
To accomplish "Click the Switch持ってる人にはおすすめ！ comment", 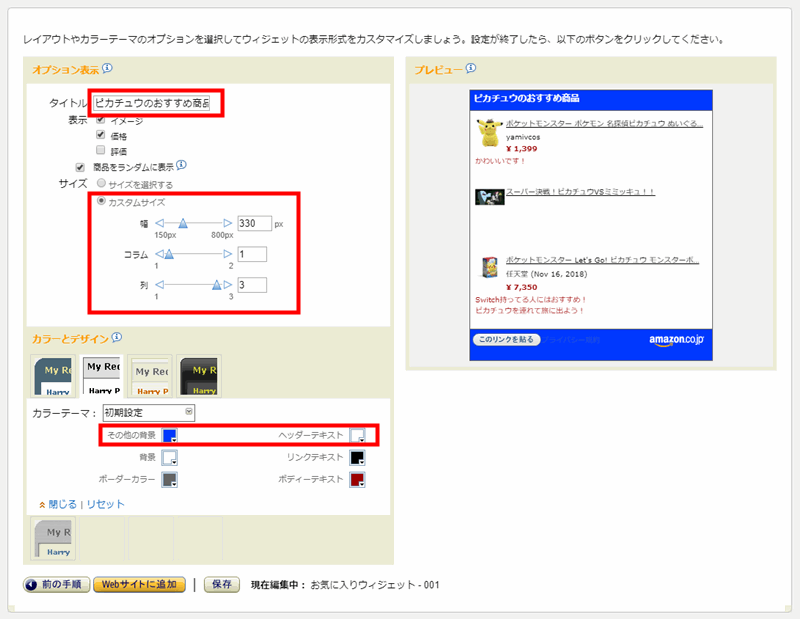I will 531,300.
